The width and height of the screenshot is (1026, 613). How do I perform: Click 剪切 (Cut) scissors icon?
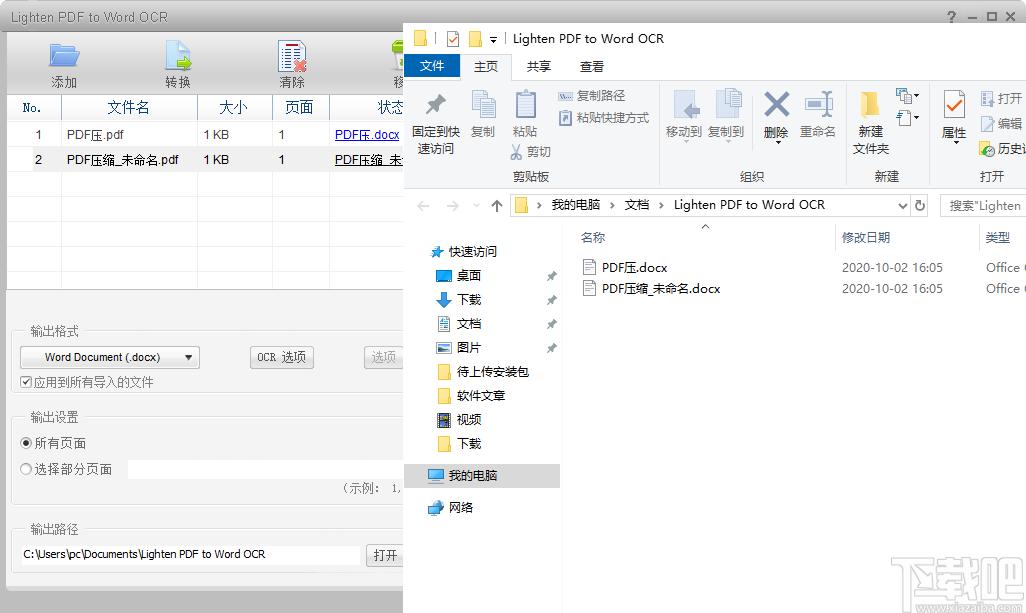(x=516, y=152)
